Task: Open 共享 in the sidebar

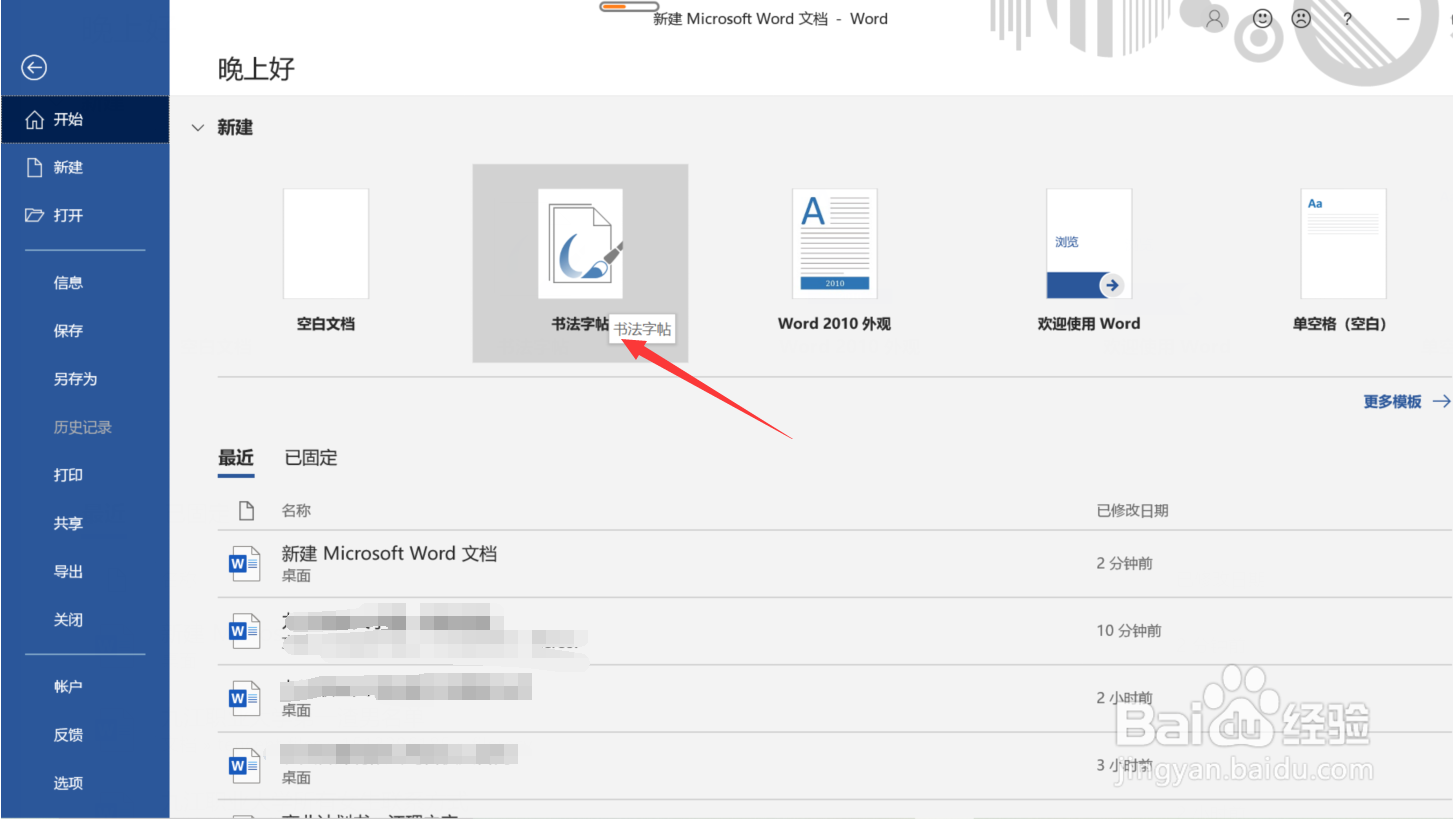Action: [68, 523]
